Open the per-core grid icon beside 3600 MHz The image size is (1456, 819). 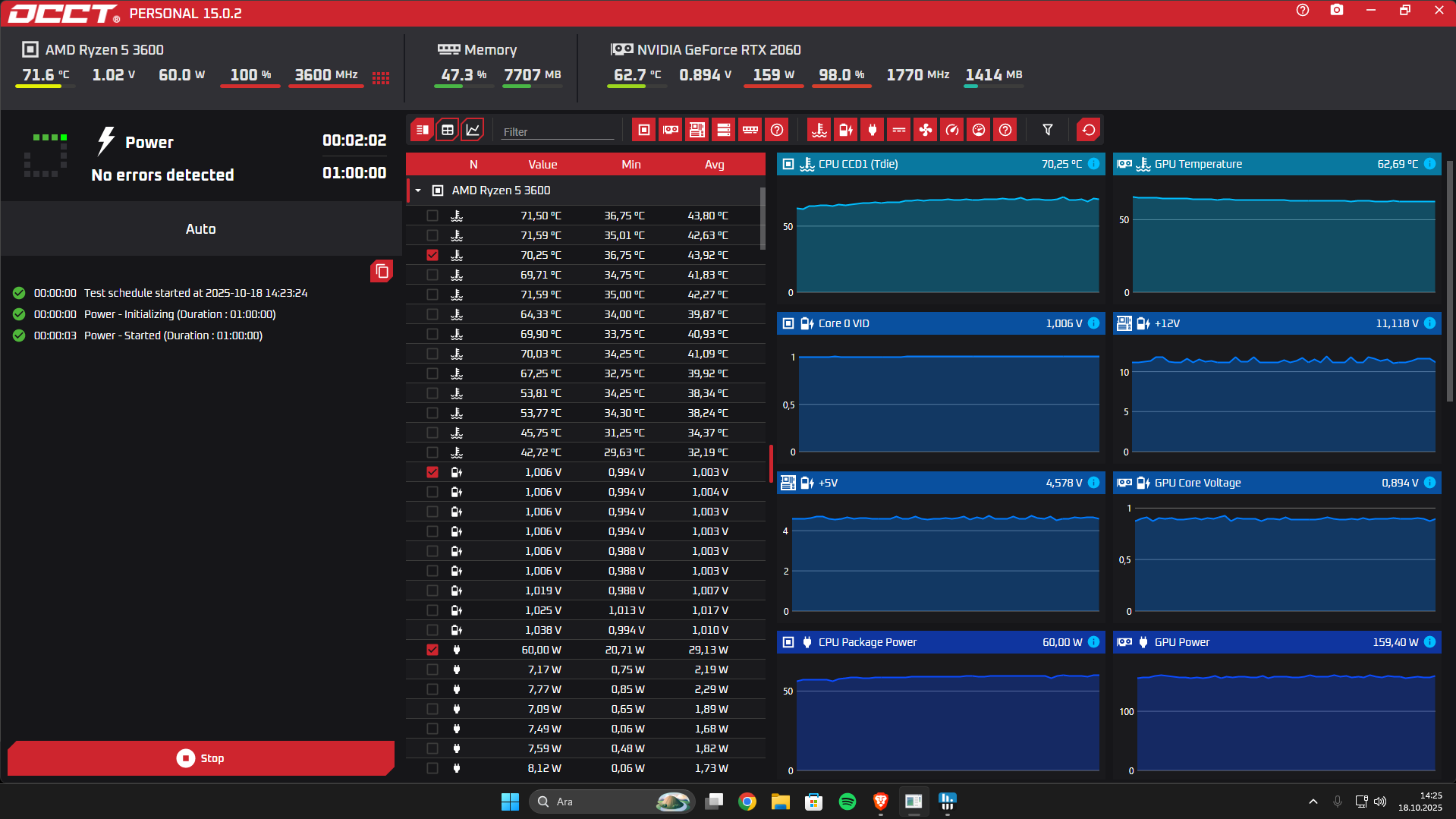click(381, 77)
